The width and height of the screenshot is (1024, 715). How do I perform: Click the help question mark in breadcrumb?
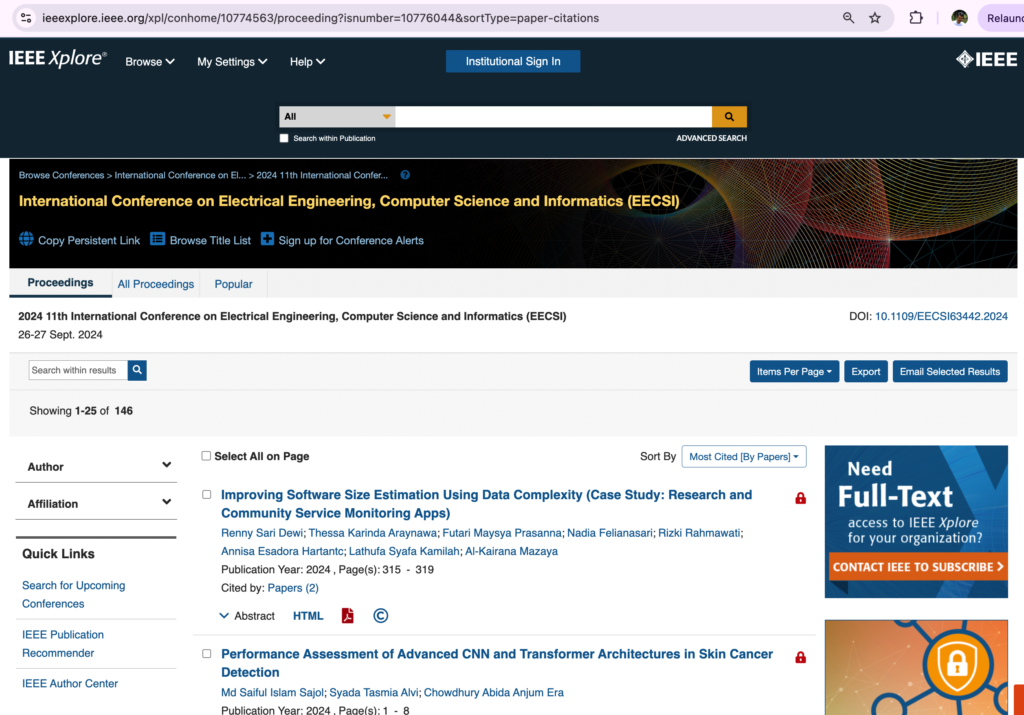(405, 175)
